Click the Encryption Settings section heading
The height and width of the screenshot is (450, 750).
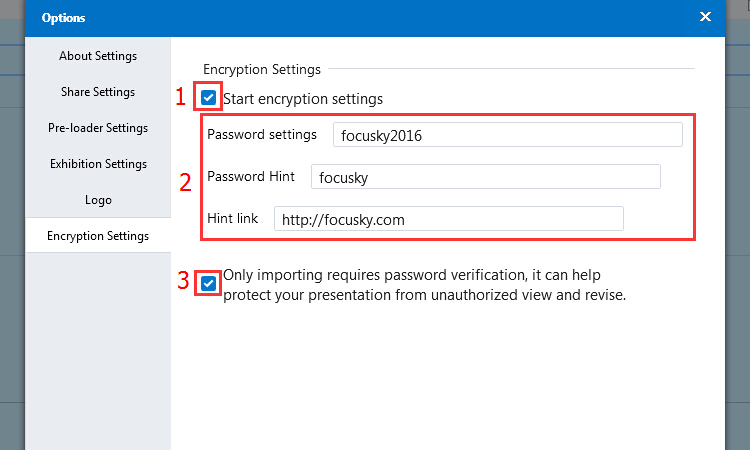(x=262, y=70)
